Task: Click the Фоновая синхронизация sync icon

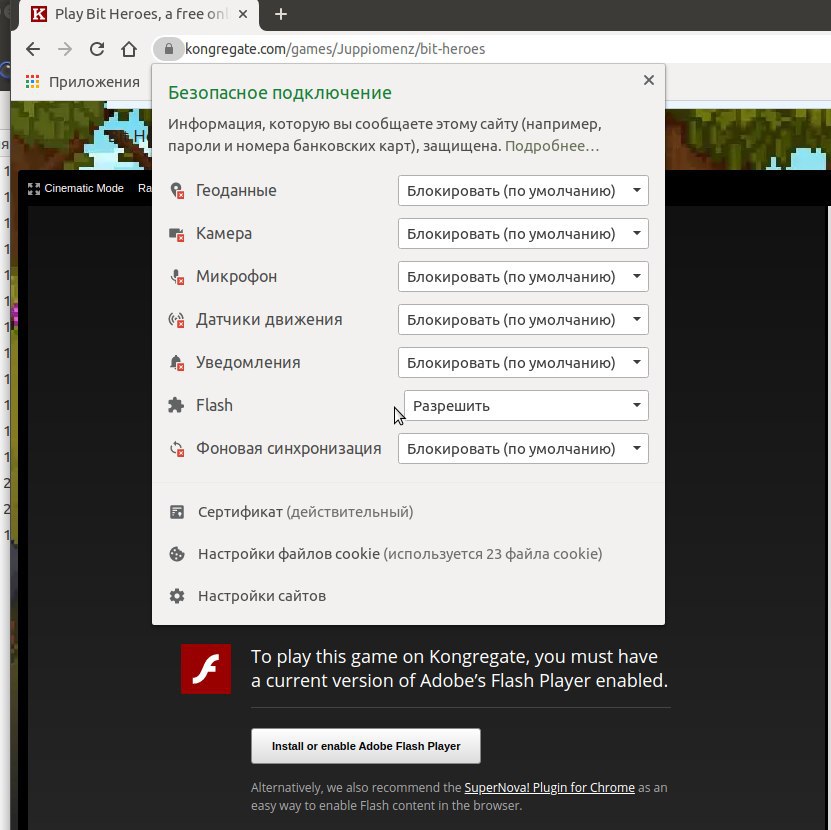Action: 176,449
